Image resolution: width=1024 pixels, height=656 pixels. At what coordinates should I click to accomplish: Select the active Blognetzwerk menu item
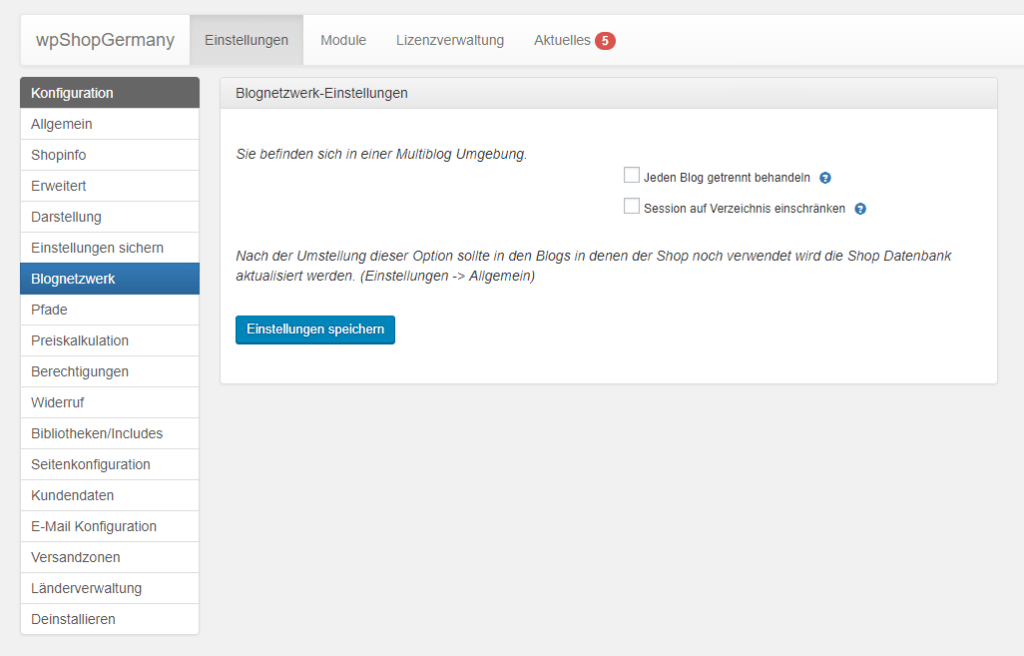[x=110, y=279]
